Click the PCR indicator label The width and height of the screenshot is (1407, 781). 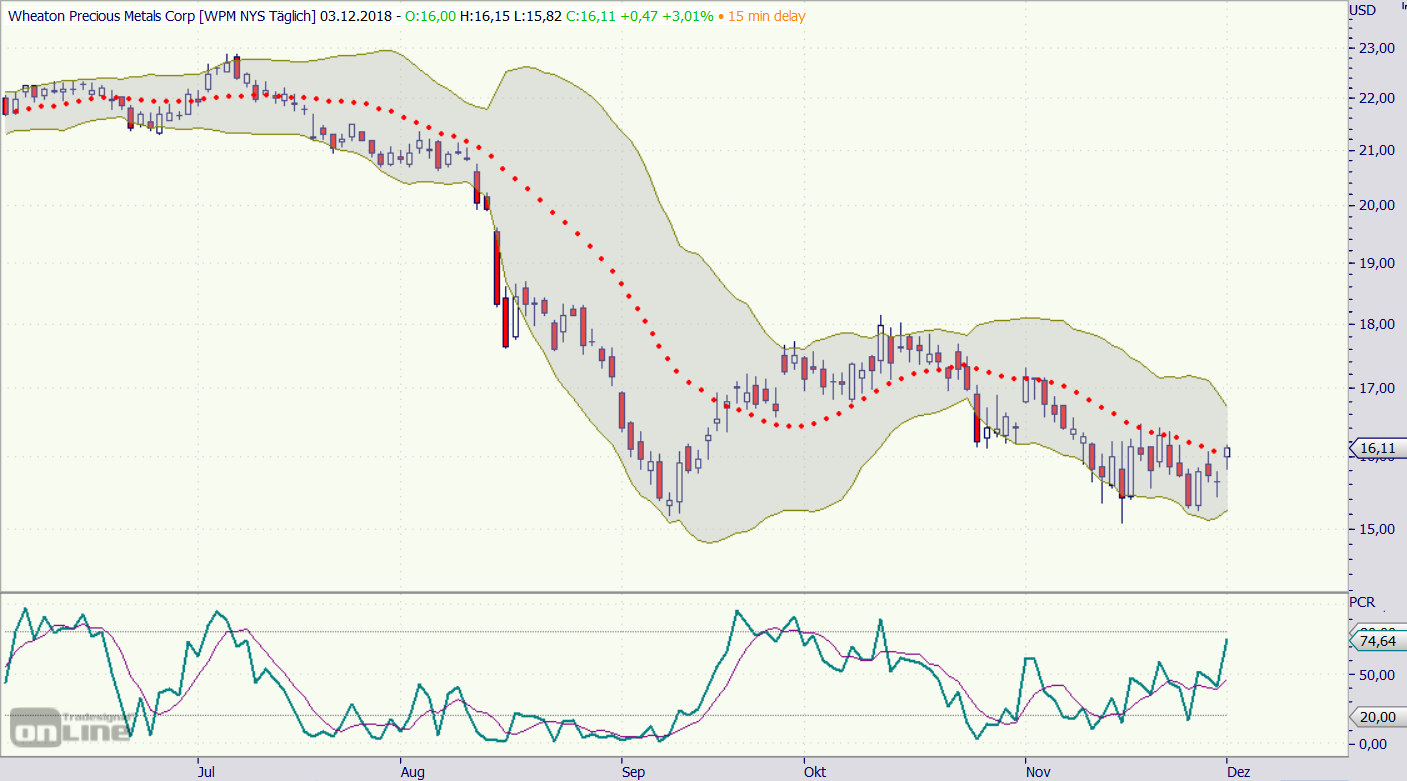(x=1362, y=602)
